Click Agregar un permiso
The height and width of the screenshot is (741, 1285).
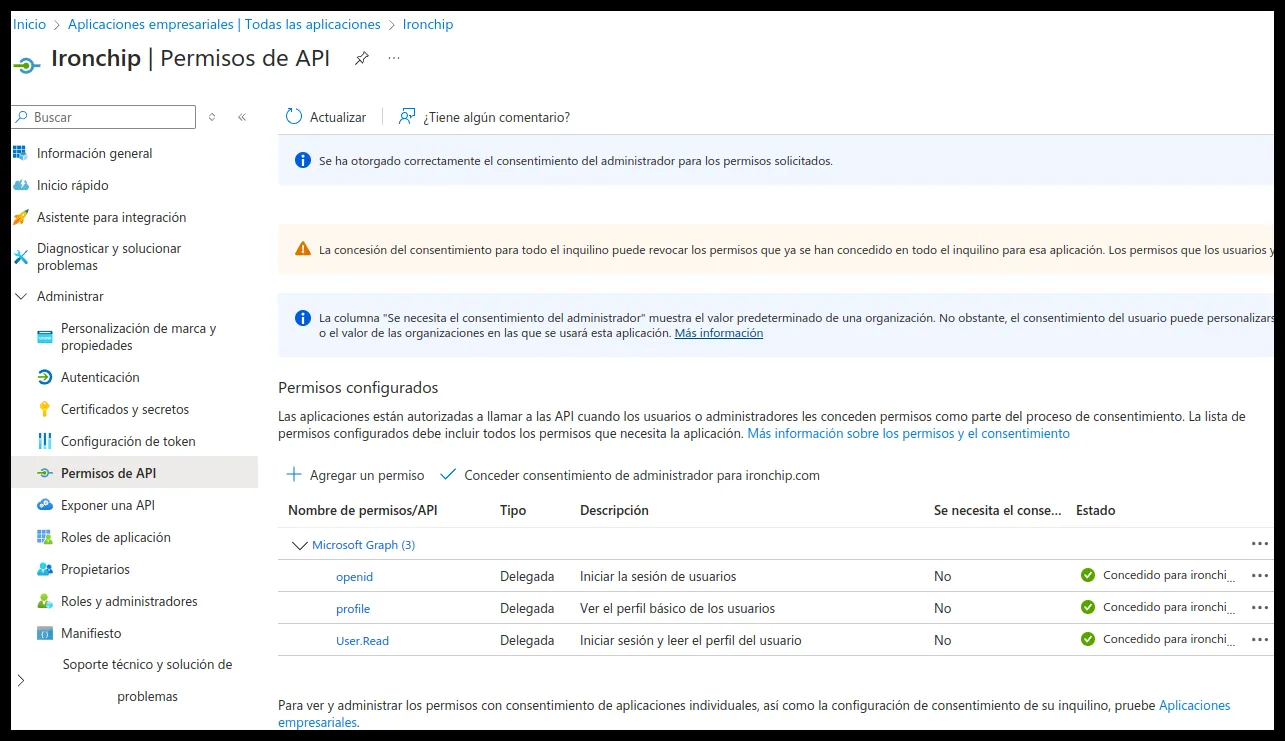(x=355, y=475)
